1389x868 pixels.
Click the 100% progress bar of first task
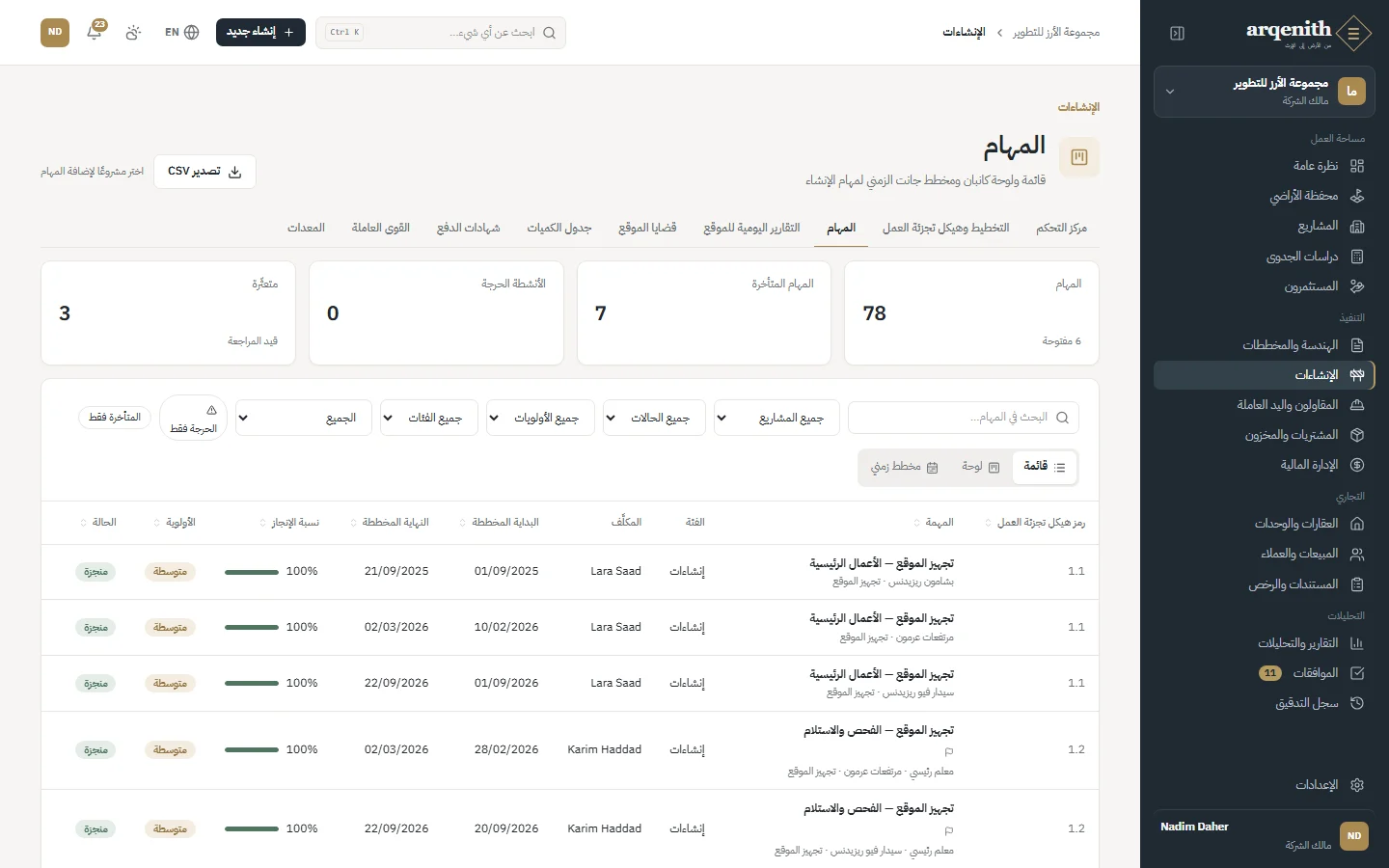252,572
